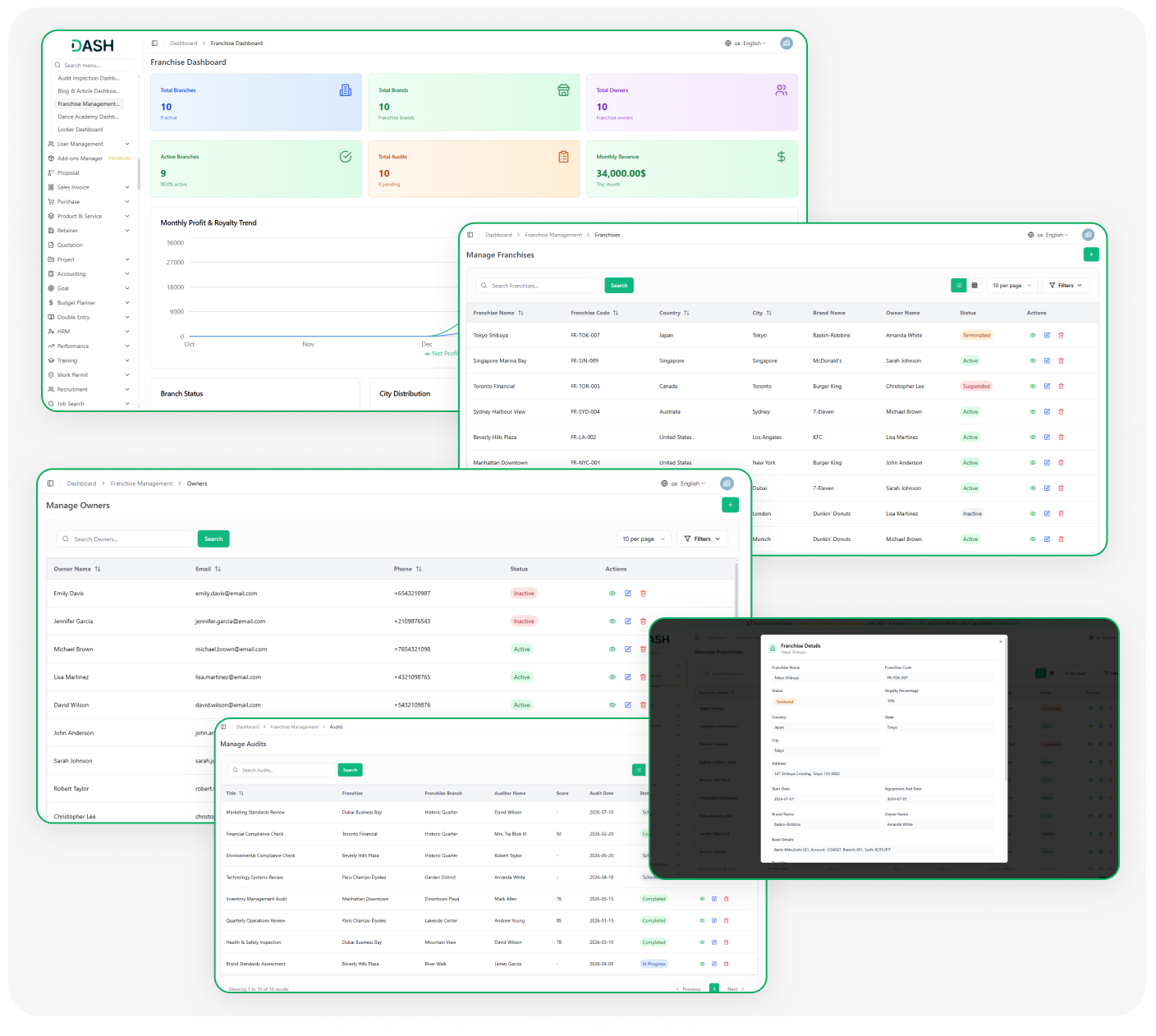Open the Filters dropdown in Manage Franchises
The height and width of the screenshot is (1036, 1156).
point(1065,285)
